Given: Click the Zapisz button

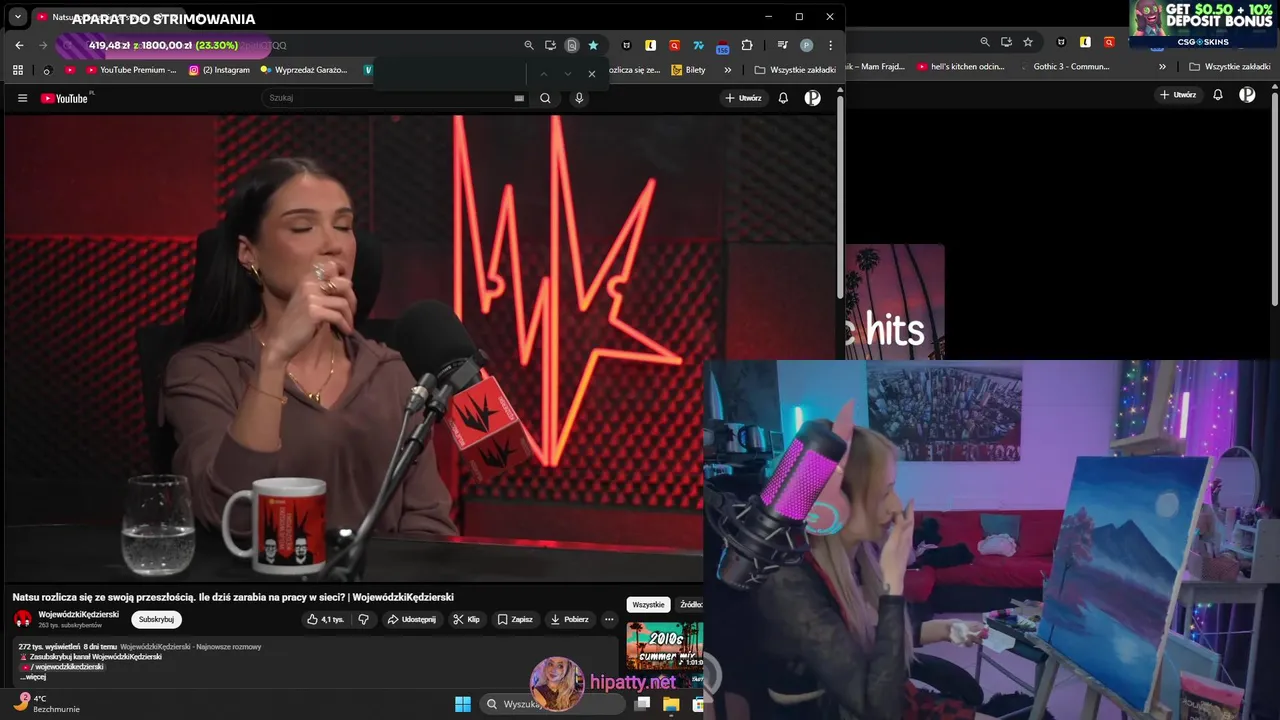Looking at the screenshot, I should 515,619.
